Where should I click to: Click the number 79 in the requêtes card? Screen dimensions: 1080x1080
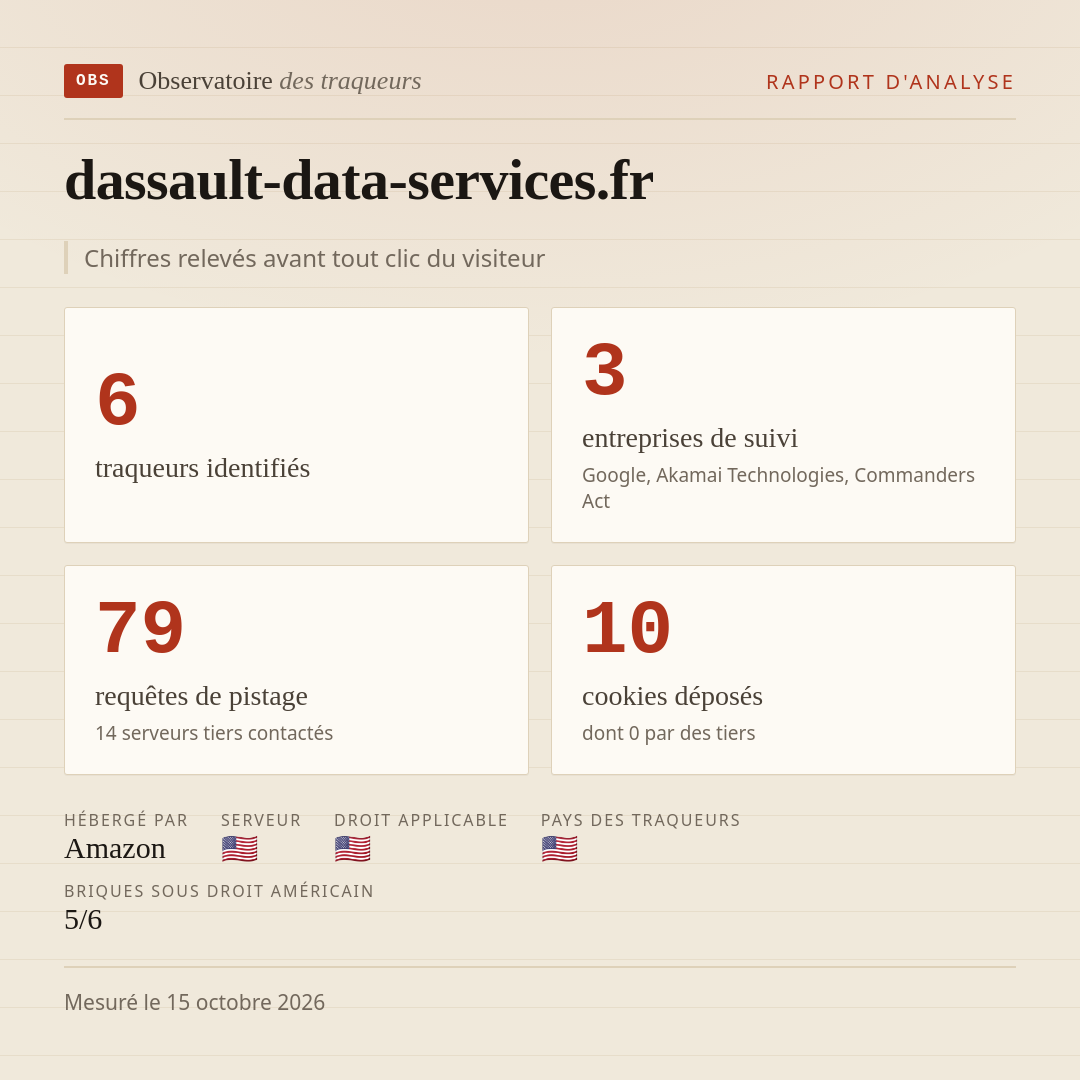tap(140, 629)
